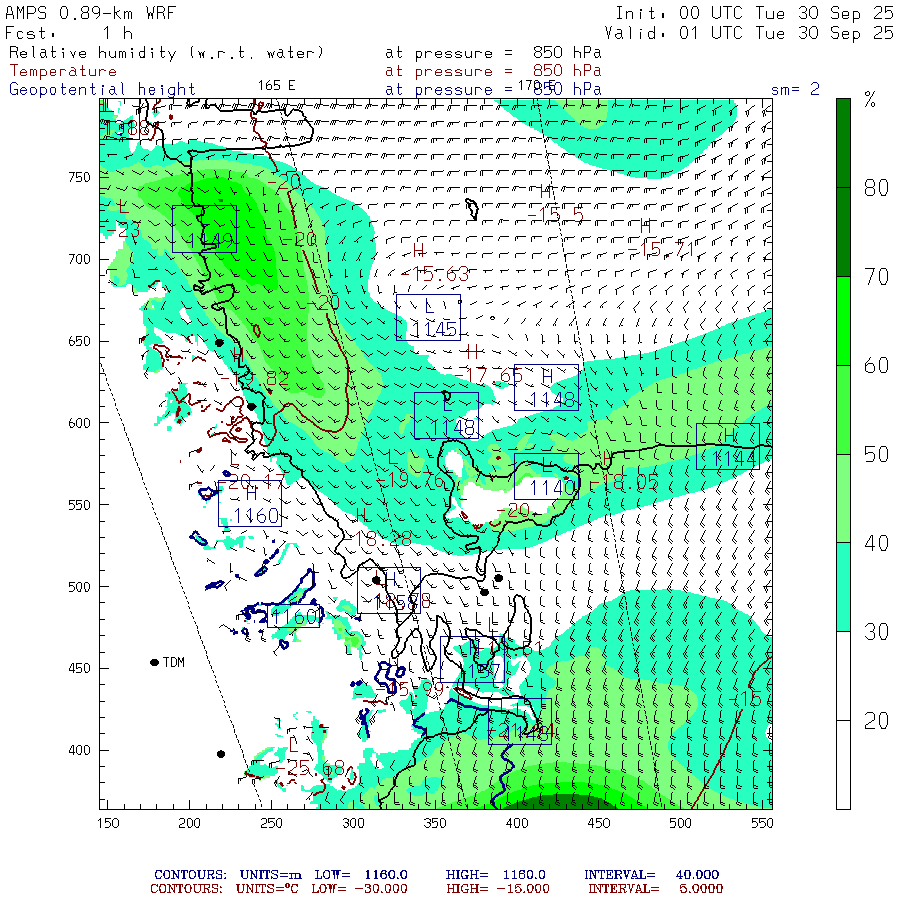Click the '650' y-axis tick label

pyautogui.click(x=80, y=341)
